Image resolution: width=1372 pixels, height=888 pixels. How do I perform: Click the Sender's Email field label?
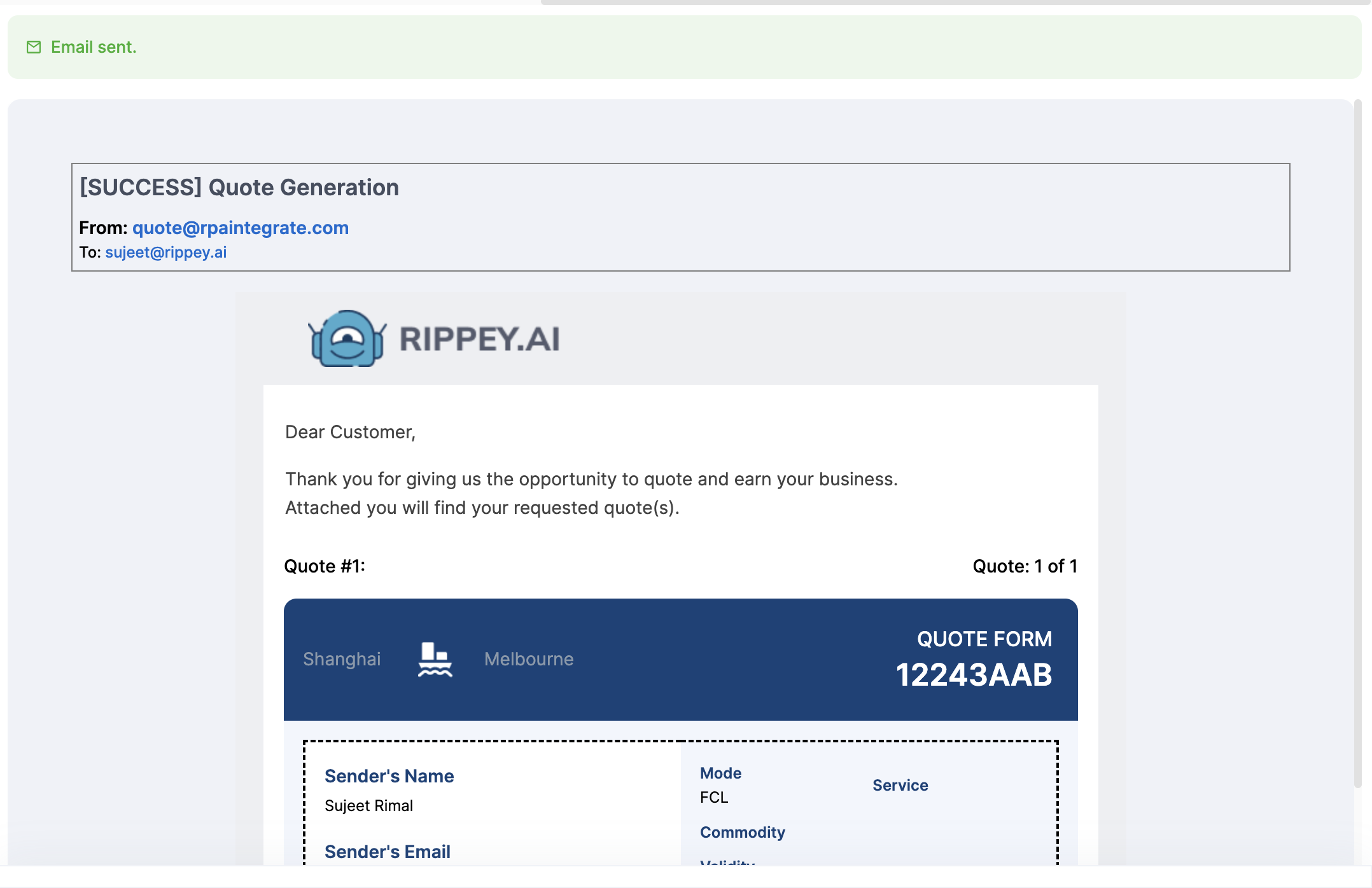387,852
